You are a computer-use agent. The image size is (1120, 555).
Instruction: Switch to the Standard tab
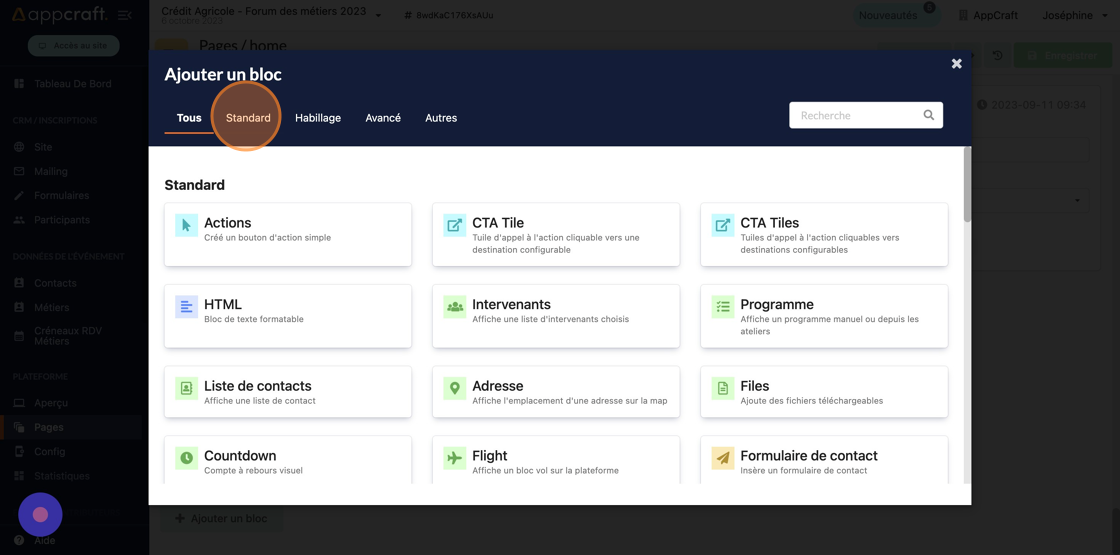[248, 118]
